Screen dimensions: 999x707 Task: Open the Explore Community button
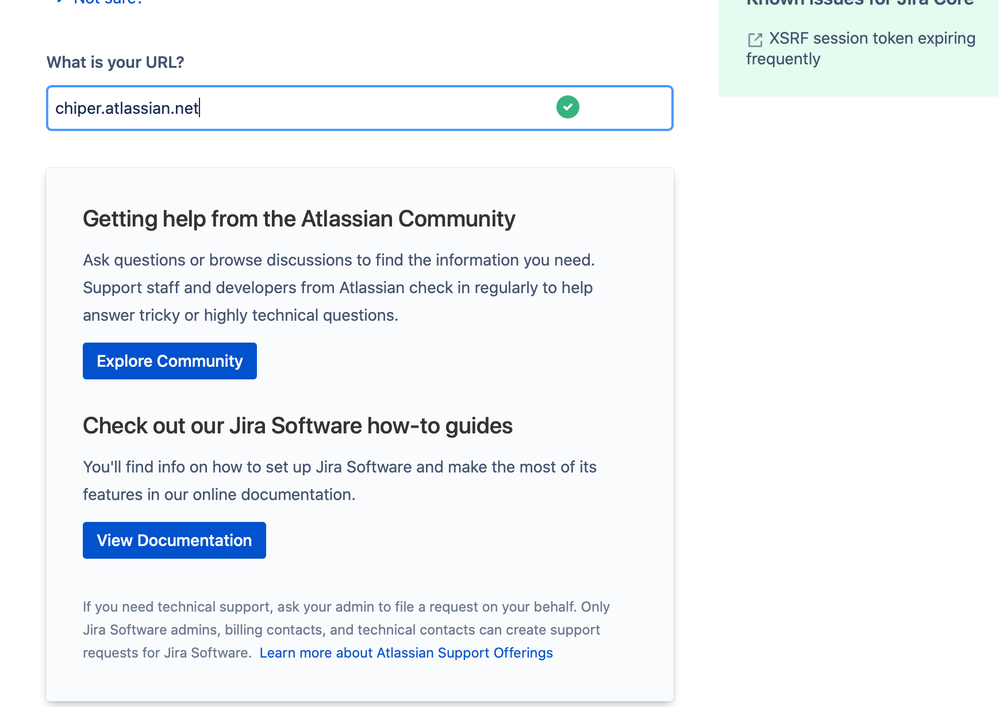[x=169, y=361]
